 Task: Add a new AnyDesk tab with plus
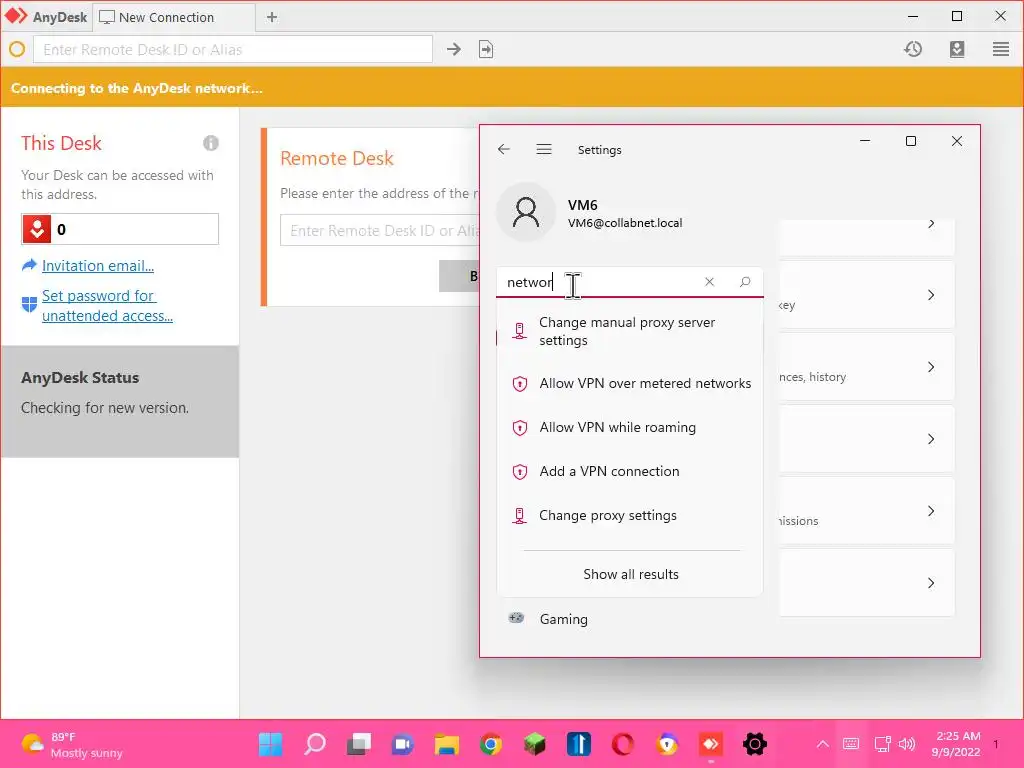272,18
